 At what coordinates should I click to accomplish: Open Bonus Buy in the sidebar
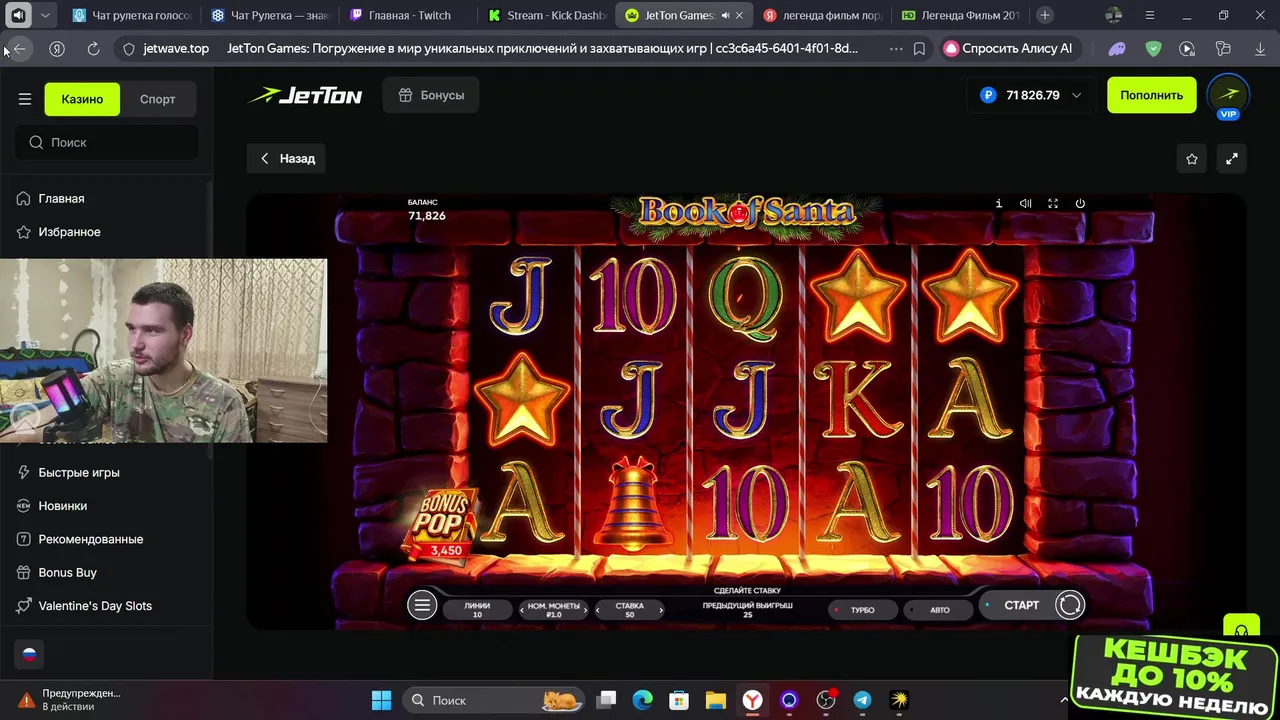click(67, 572)
